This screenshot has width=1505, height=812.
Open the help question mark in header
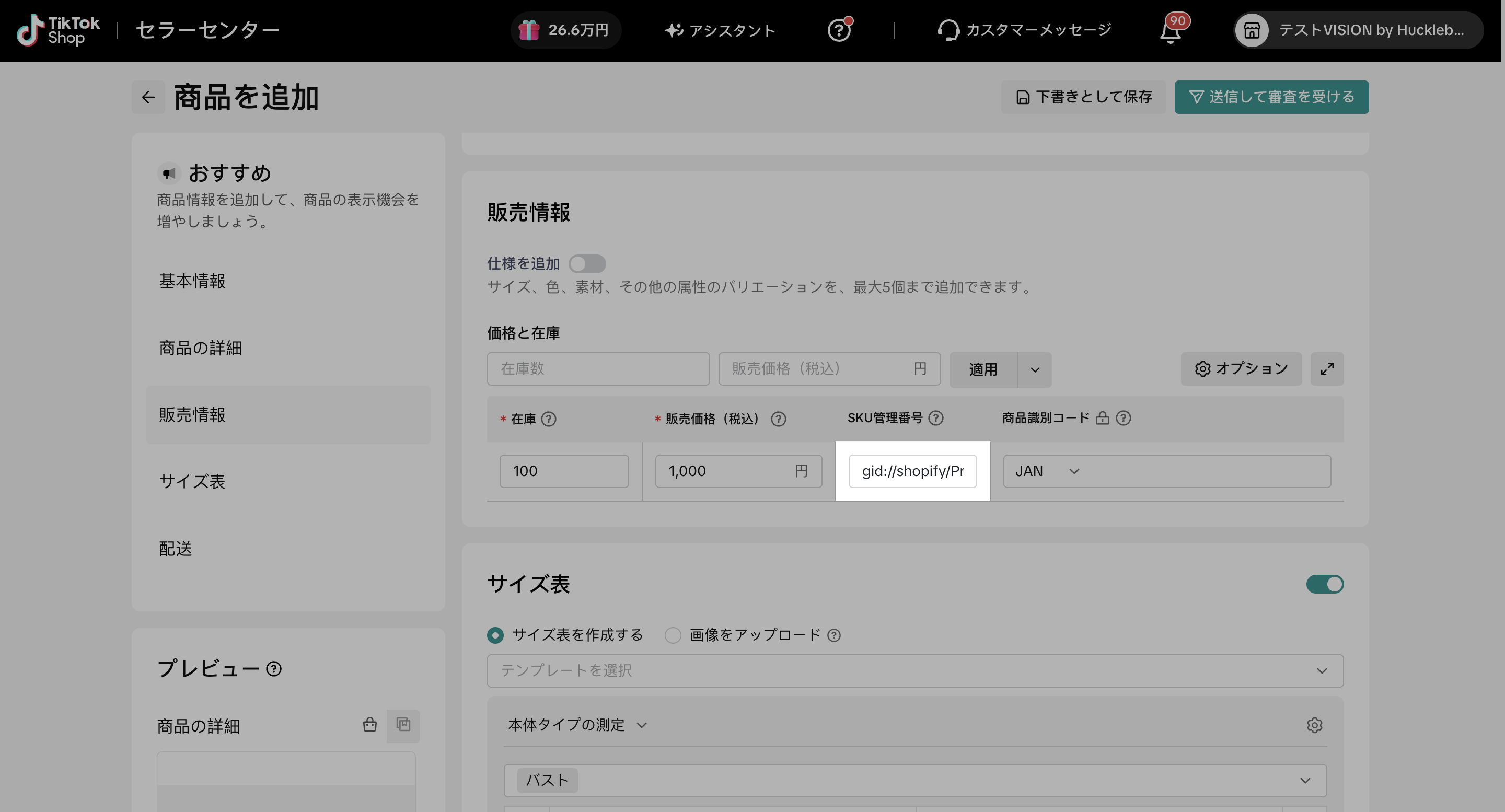click(x=839, y=30)
